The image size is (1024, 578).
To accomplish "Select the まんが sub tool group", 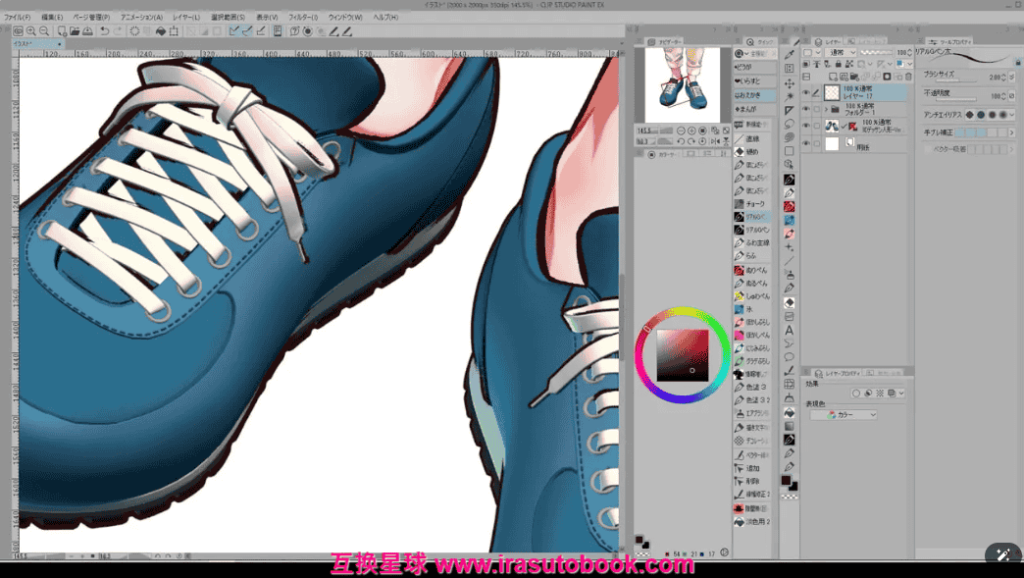I will (x=746, y=109).
